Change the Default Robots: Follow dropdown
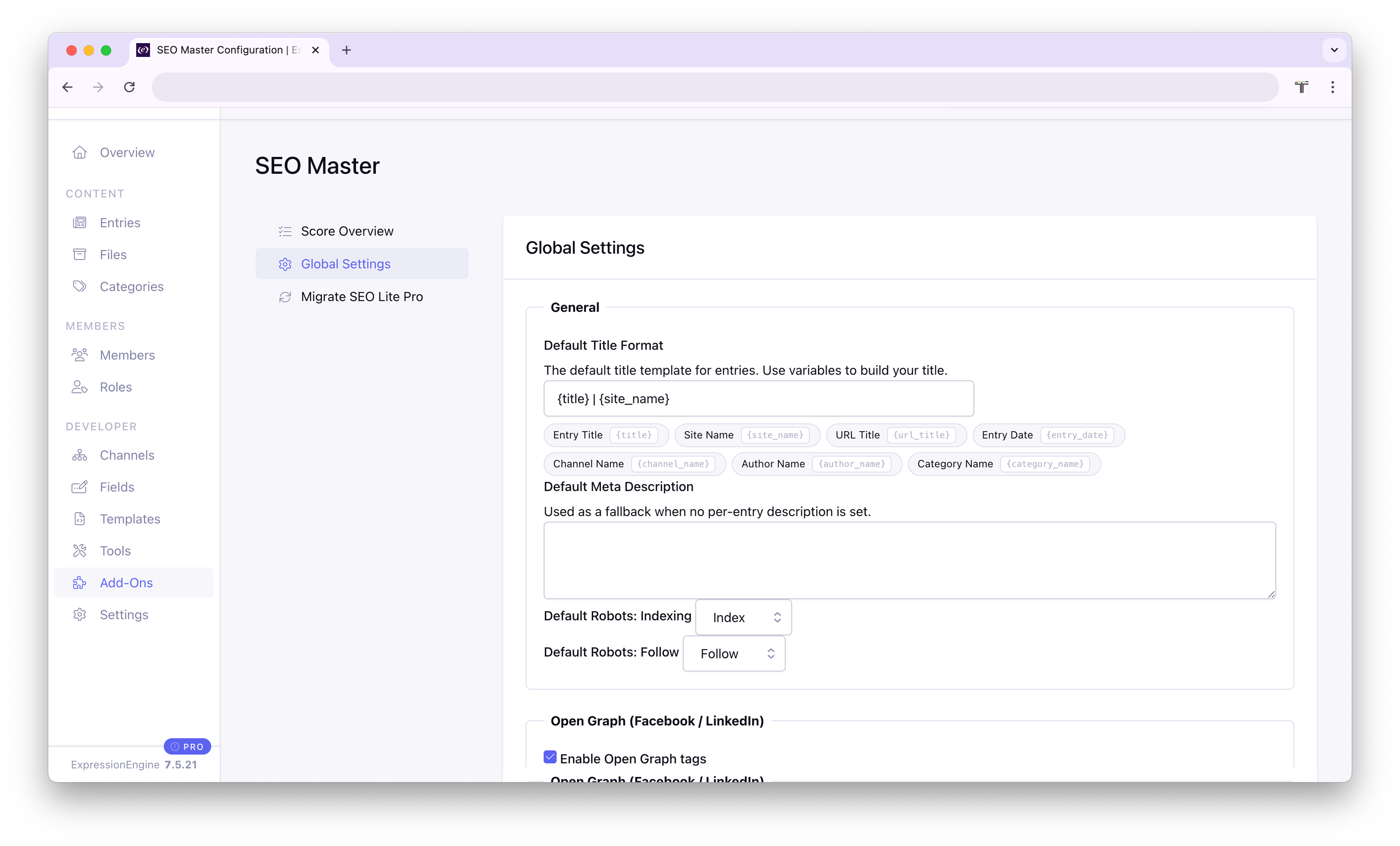The image size is (1400, 846). [734, 653]
